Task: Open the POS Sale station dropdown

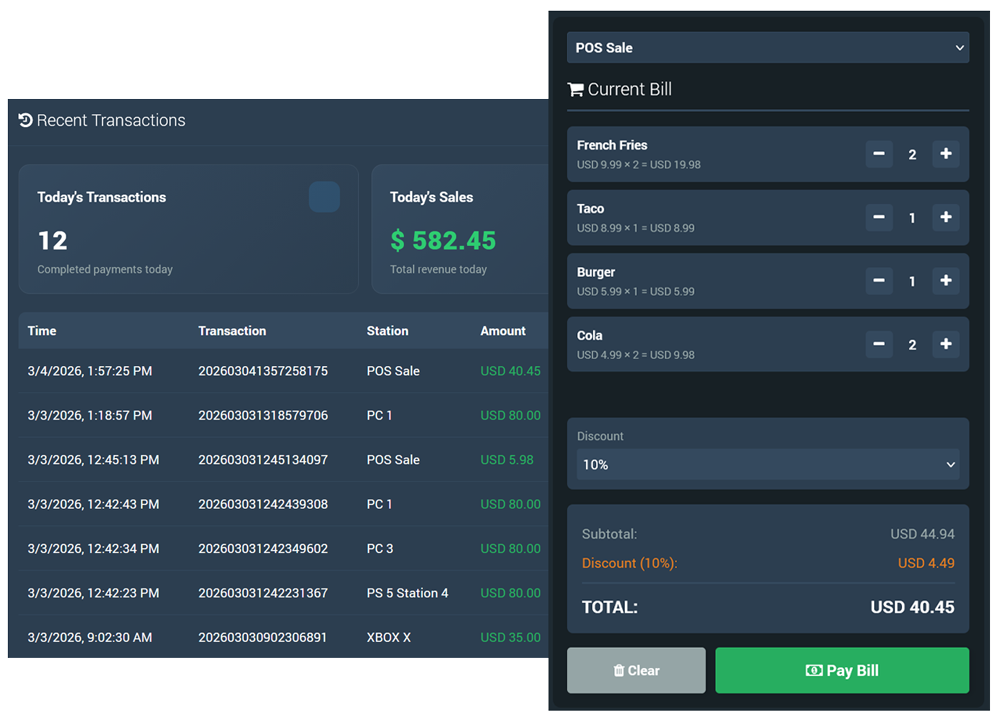Action: (x=767, y=48)
